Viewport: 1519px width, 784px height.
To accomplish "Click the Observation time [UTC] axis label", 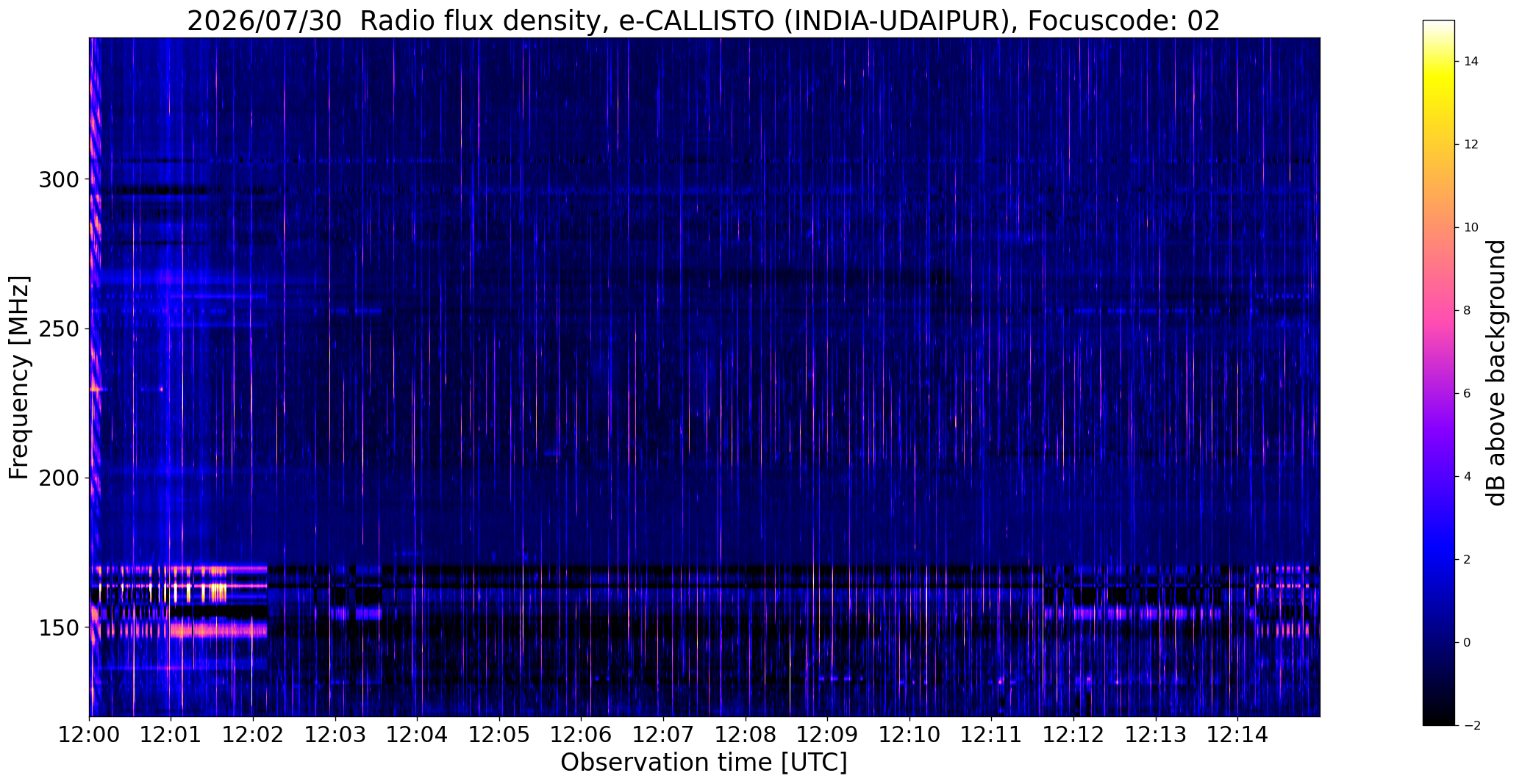I will click(704, 763).
